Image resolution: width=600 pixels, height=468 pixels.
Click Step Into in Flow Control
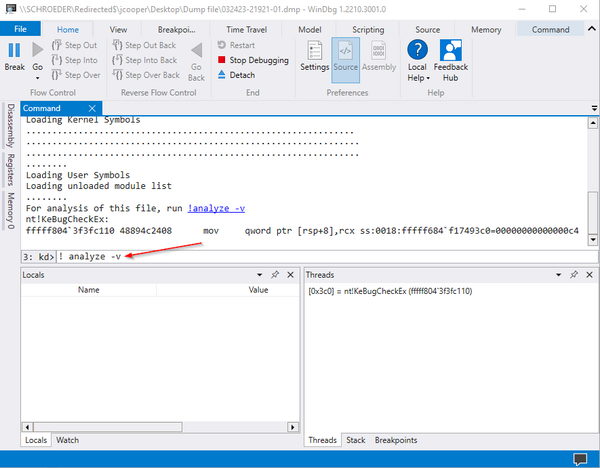pyautogui.click(x=74, y=60)
